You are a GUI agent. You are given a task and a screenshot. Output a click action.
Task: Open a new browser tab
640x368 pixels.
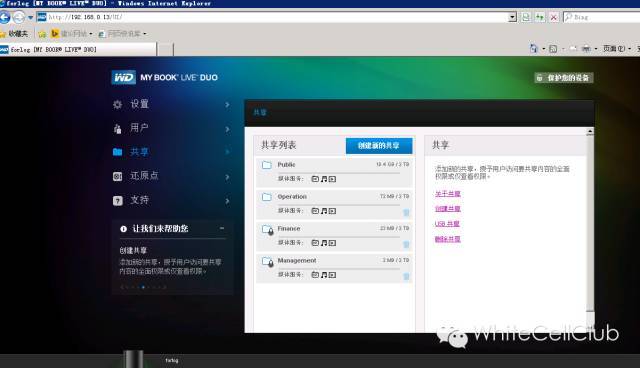pos(165,49)
